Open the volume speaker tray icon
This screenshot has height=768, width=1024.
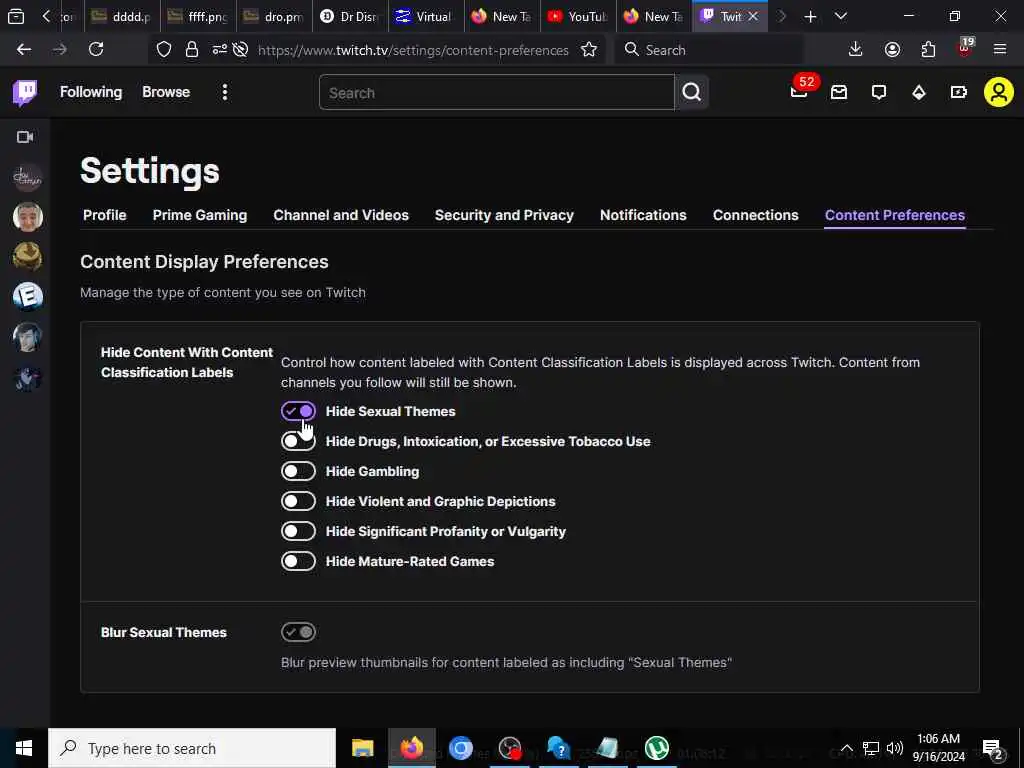(895, 748)
